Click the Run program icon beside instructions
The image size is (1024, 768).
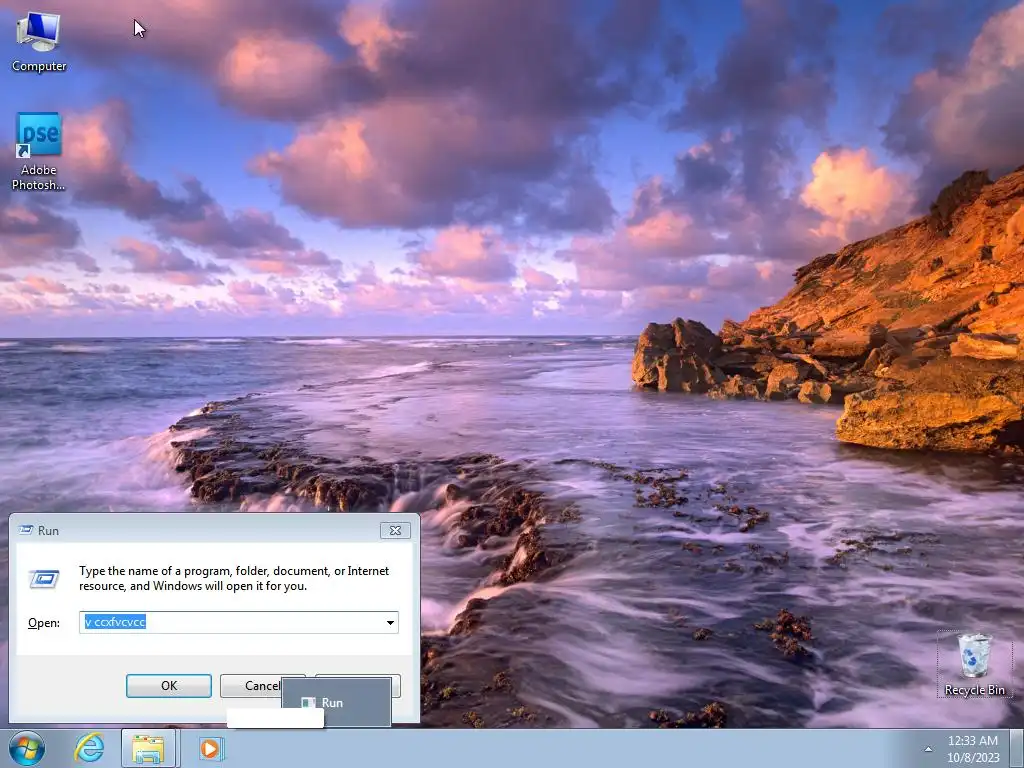pyautogui.click(x=44, y=578)
